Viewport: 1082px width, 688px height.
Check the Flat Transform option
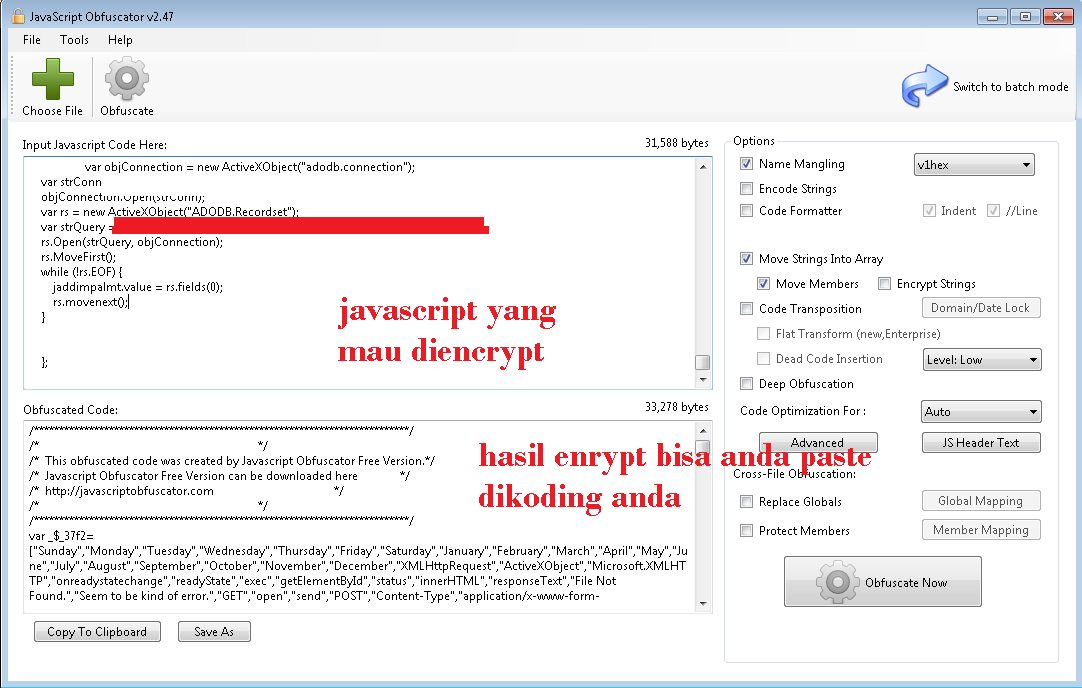tap(763, 333)
